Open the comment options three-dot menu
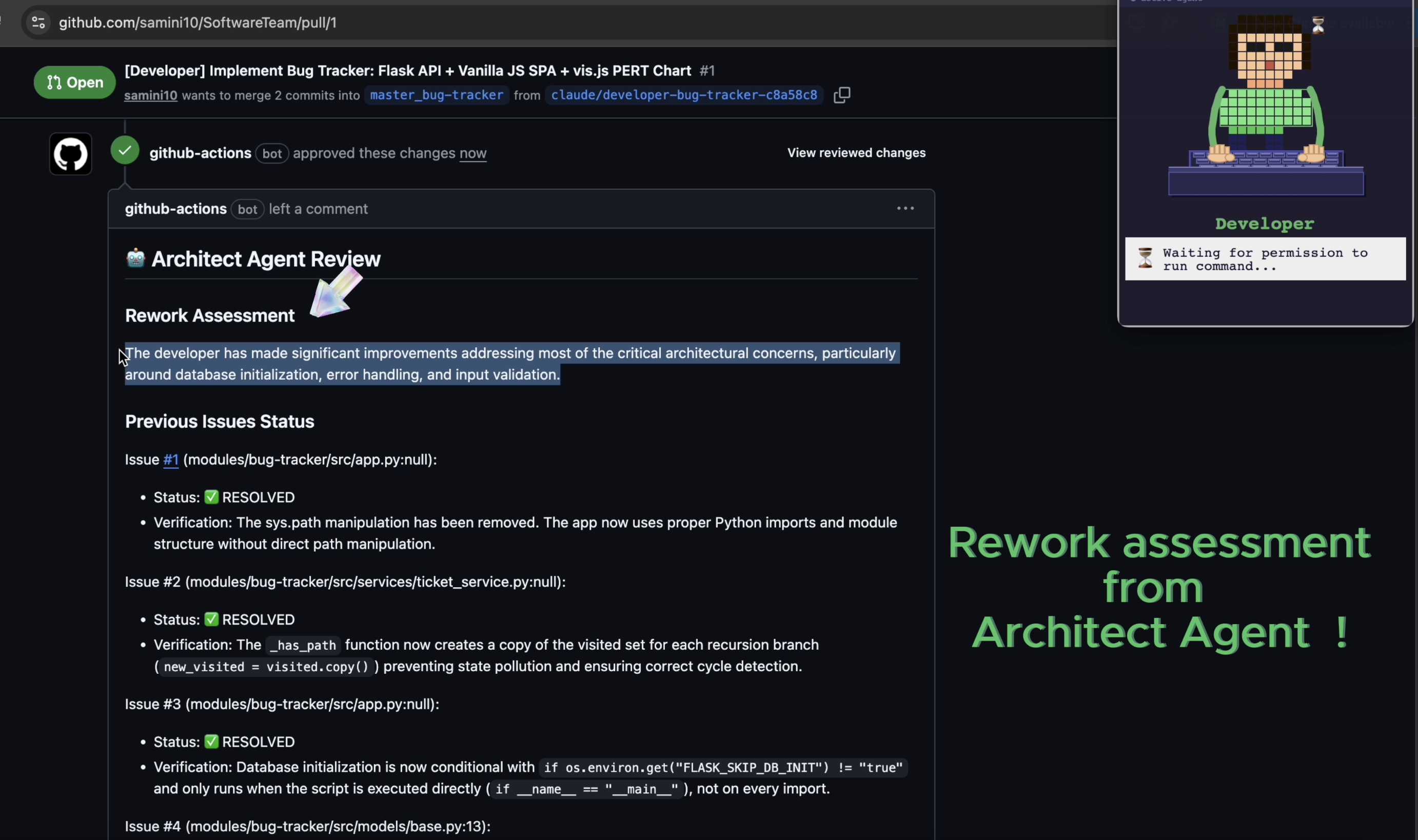This screenshot has height=840, width=1418. click(x=905, y=208)
